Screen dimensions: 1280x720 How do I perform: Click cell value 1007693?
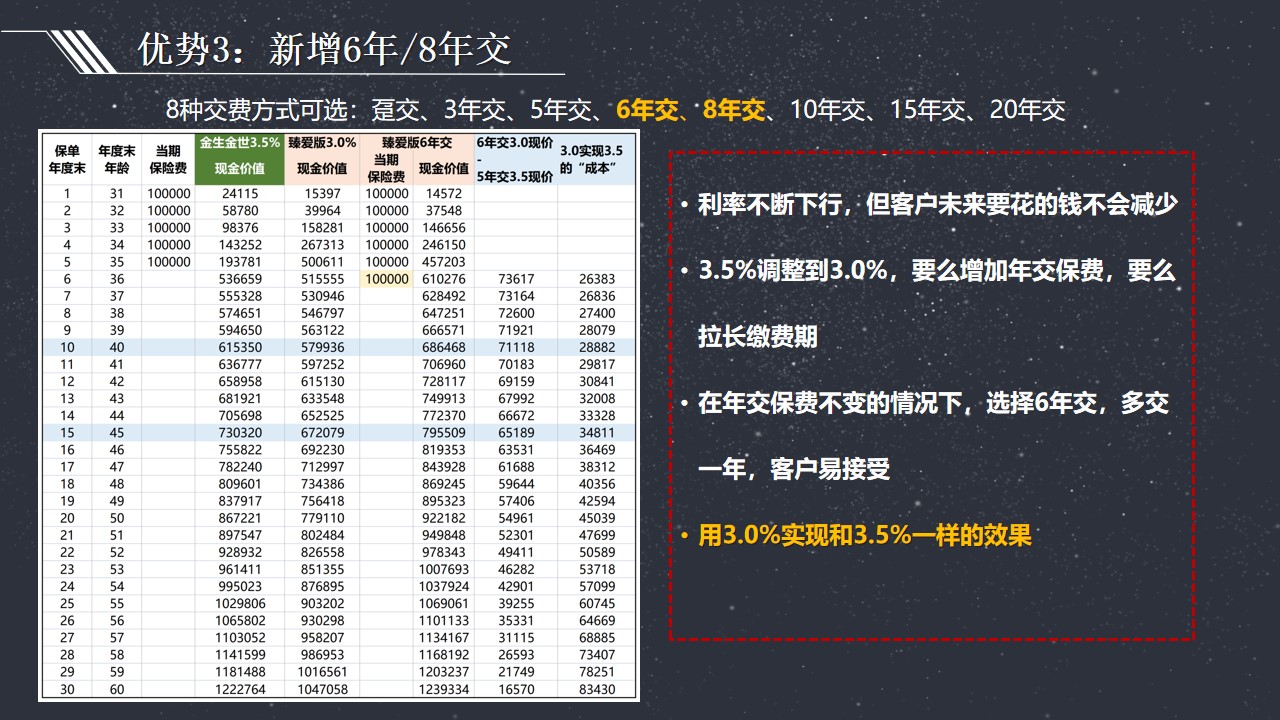(x=444, y=570)
